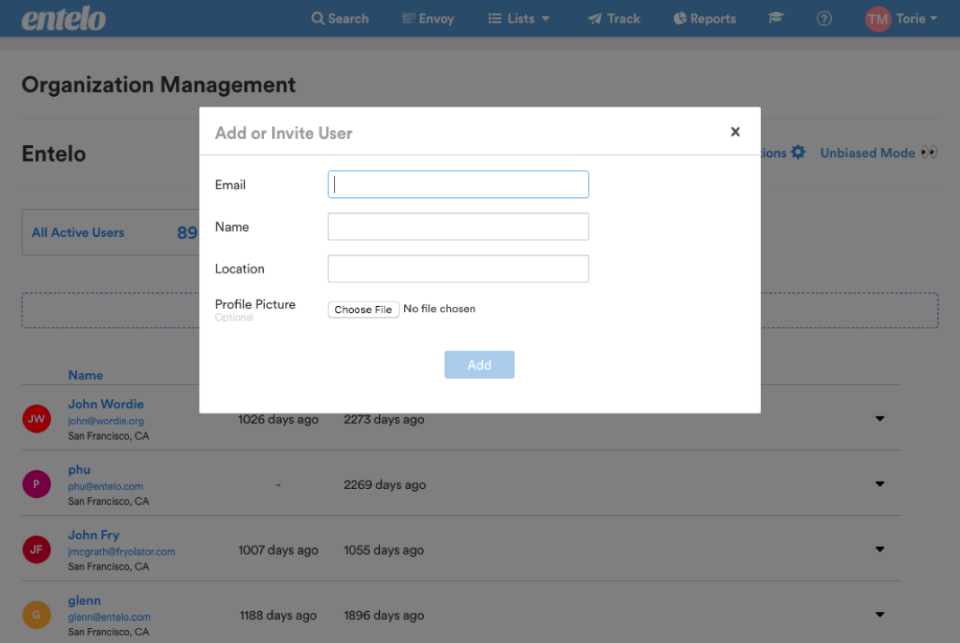Open Reports in top navigation

pyautogui.click(x=705, y=18)
